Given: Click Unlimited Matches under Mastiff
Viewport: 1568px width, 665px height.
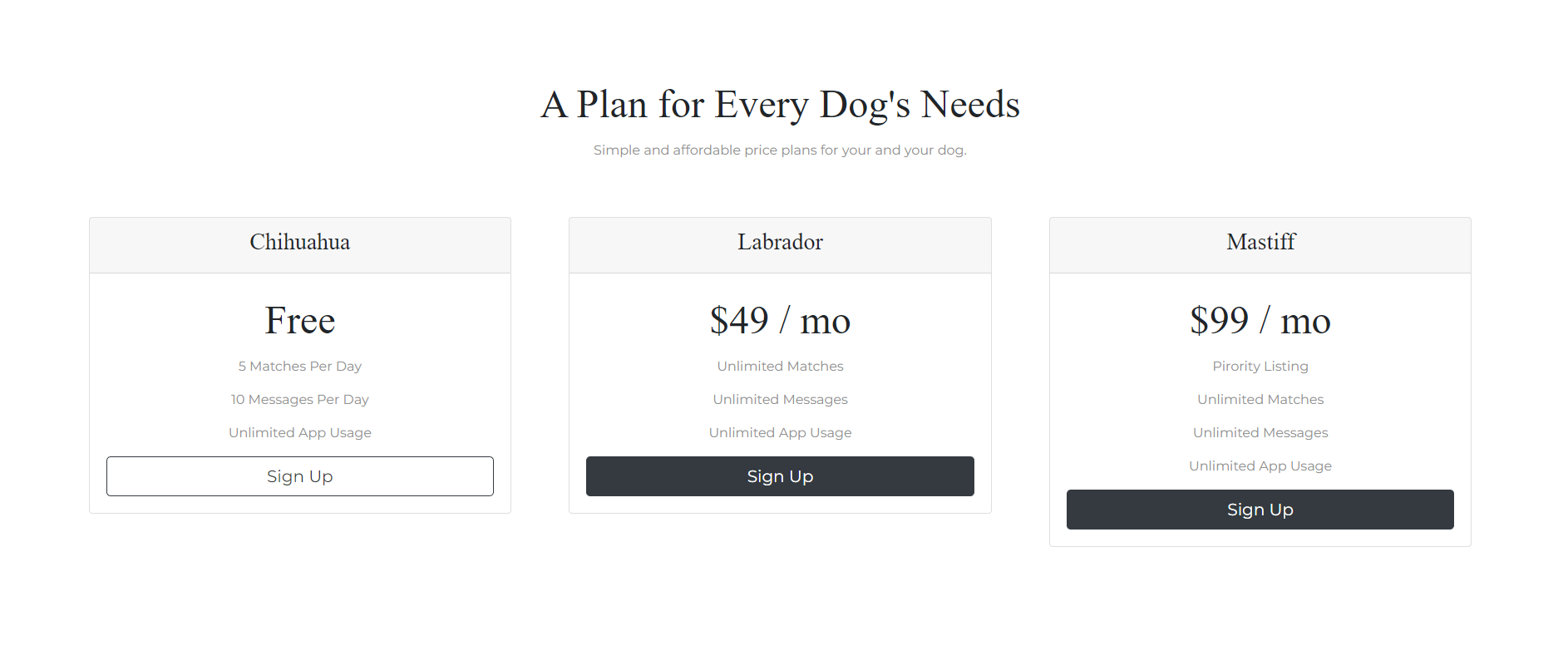Looking at the screenshot, I should click(x=1260, y=399).
